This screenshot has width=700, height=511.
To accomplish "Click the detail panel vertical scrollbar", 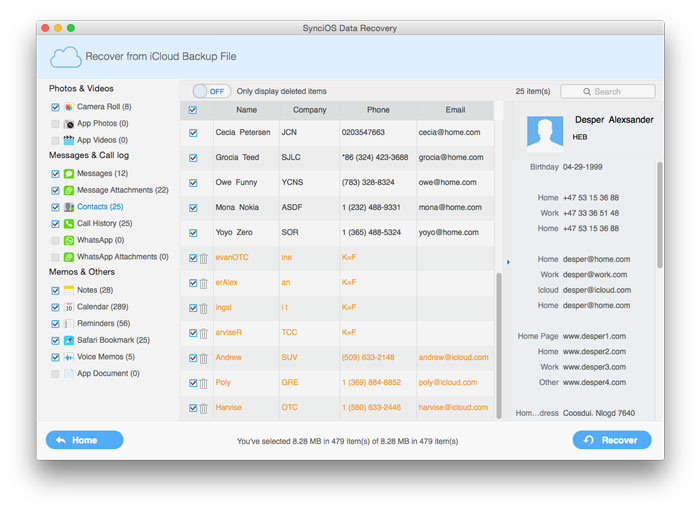I will coord(660,215).
